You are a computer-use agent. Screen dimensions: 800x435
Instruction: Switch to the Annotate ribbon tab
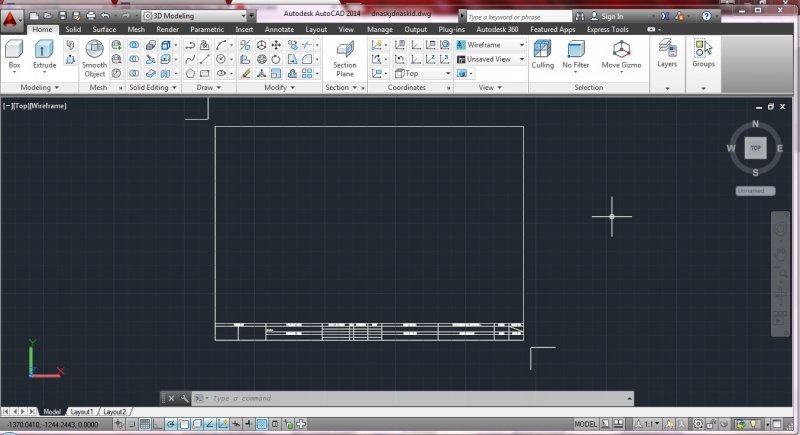click(279, 30)
